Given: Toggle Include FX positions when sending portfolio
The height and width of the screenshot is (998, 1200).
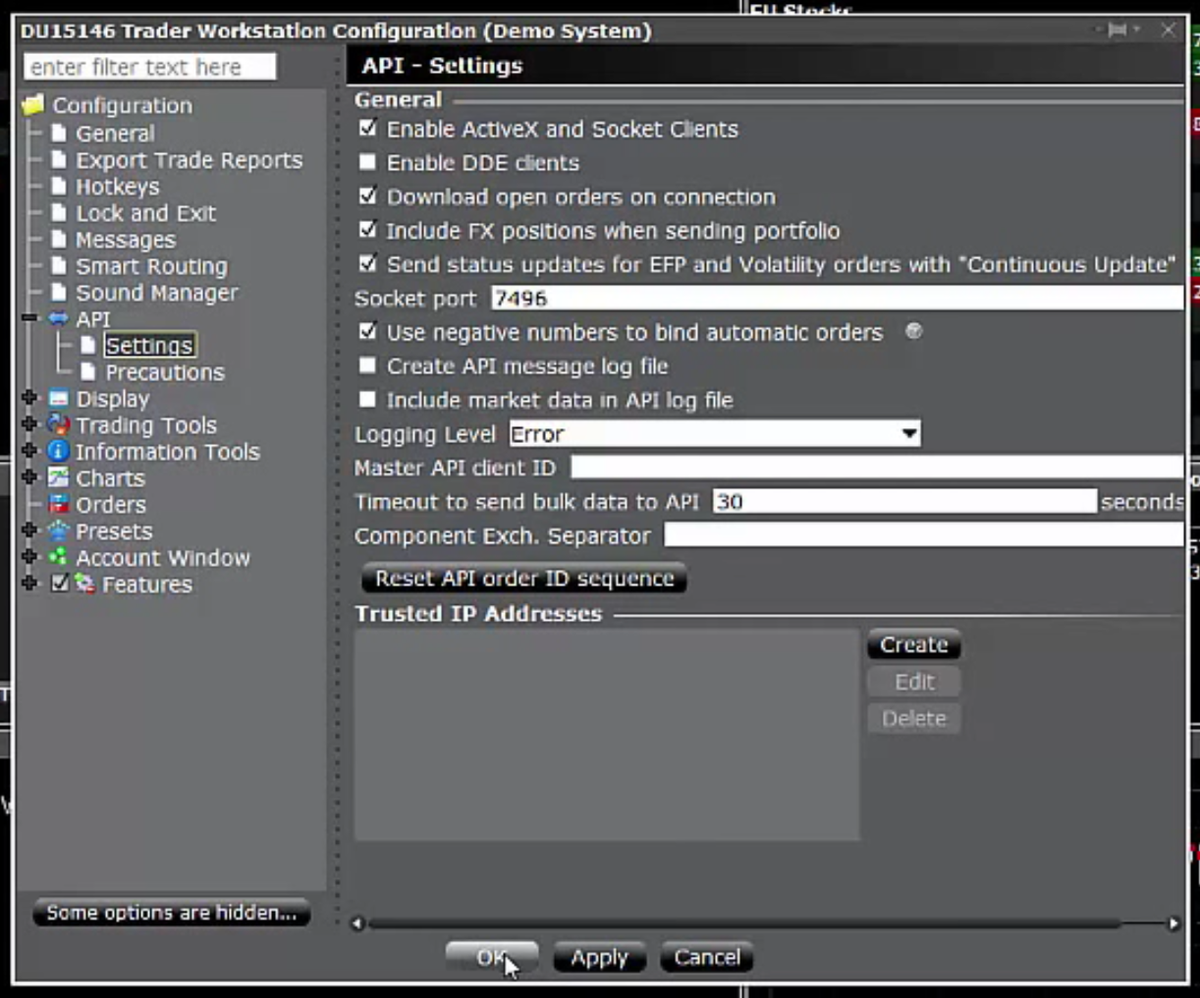Looking at the screenshot, I should tap(367, 230).
